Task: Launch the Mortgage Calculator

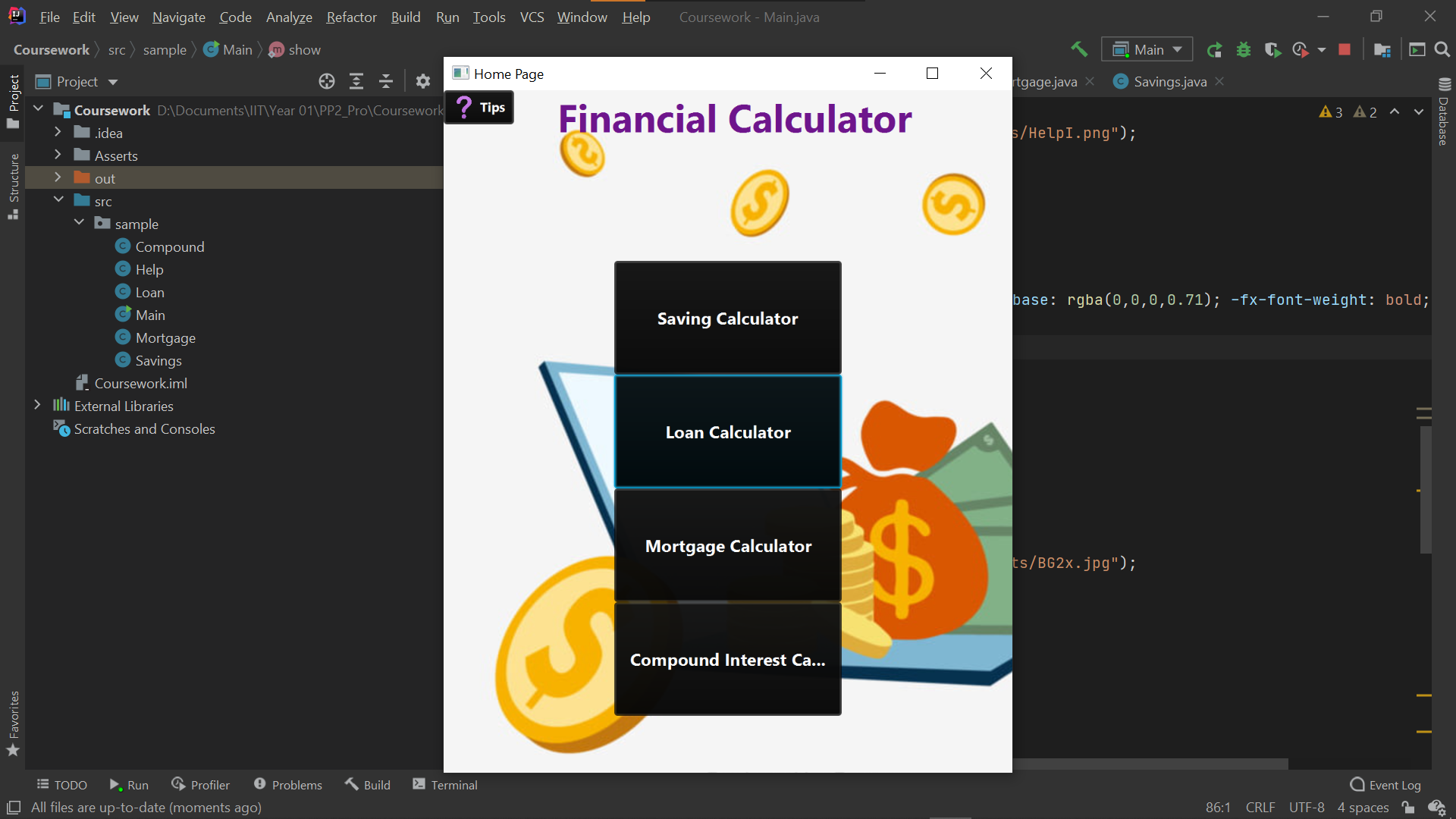Action: [x=727, y=546]
